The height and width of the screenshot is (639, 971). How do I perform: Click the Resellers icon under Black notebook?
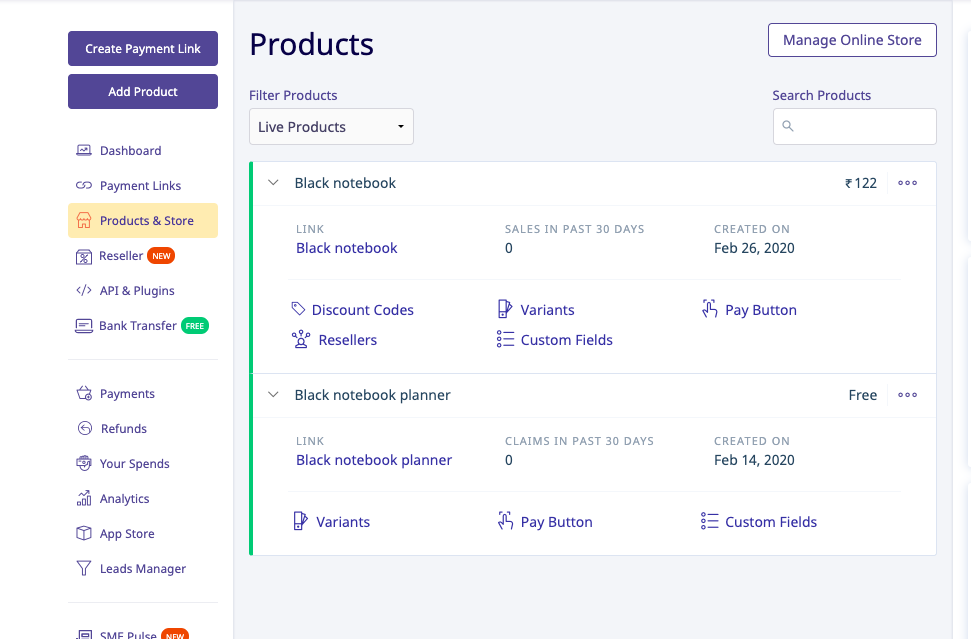[301, 340]
